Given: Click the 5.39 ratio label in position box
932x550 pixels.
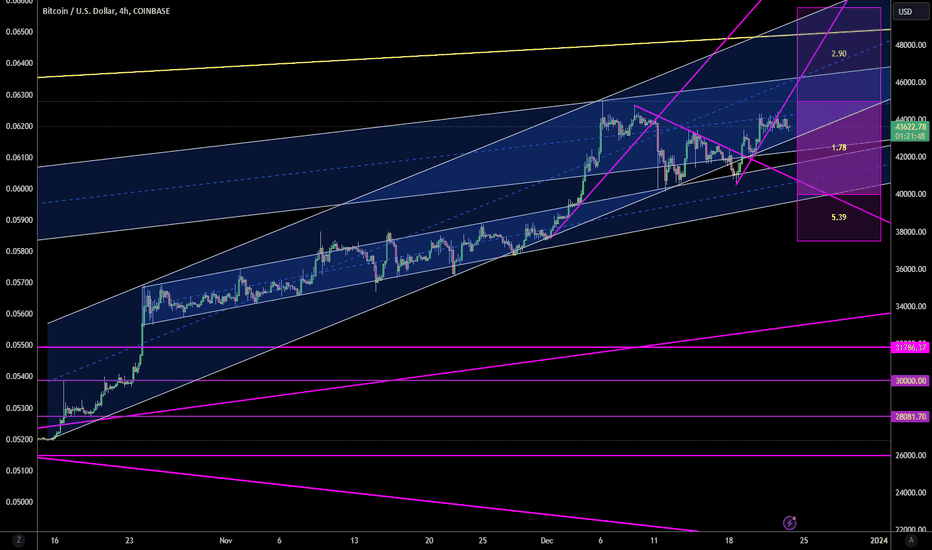Looking at the screenshot, I should point(839,217).
